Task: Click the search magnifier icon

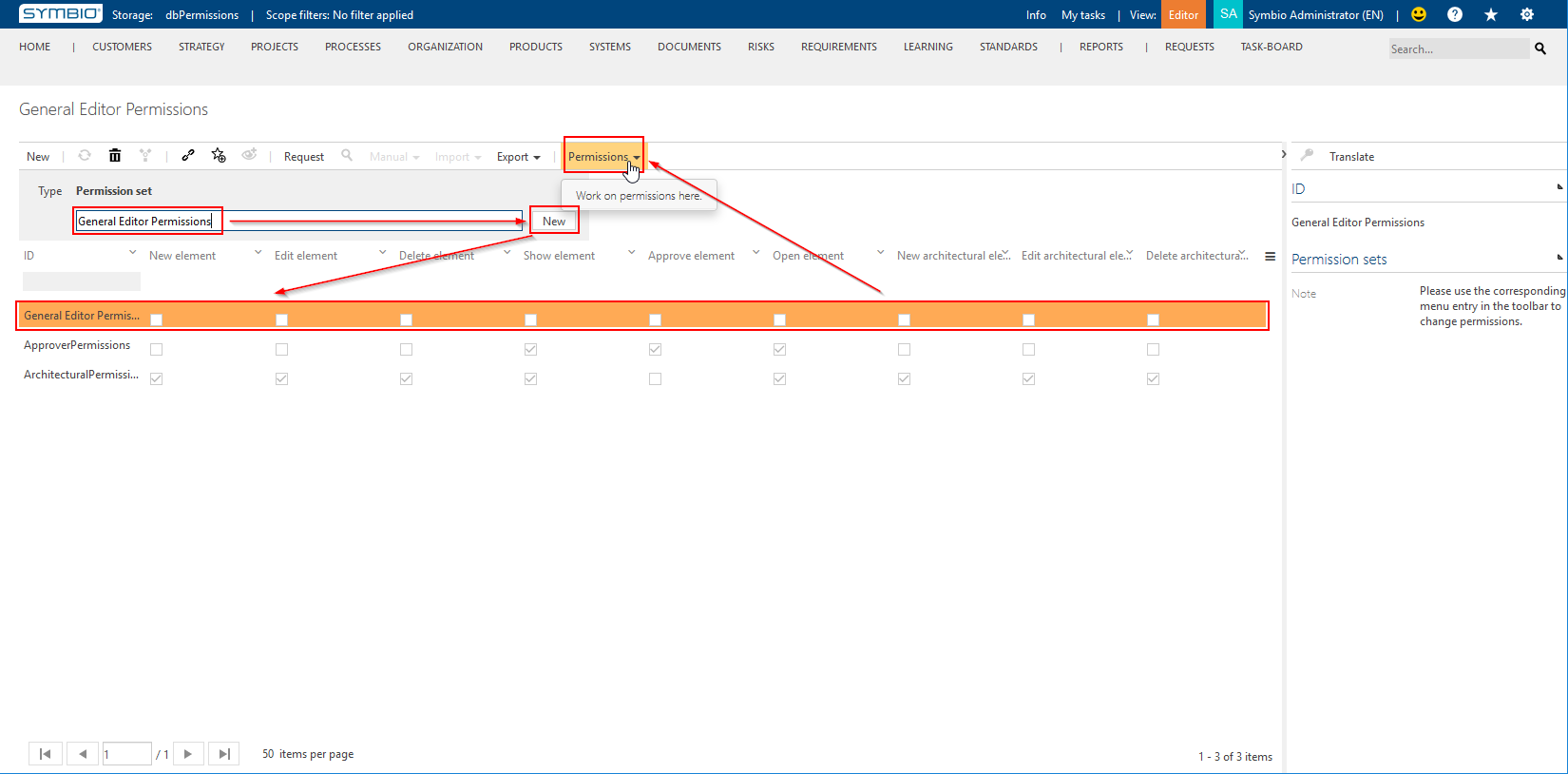Action: [x=1540, y=48]
